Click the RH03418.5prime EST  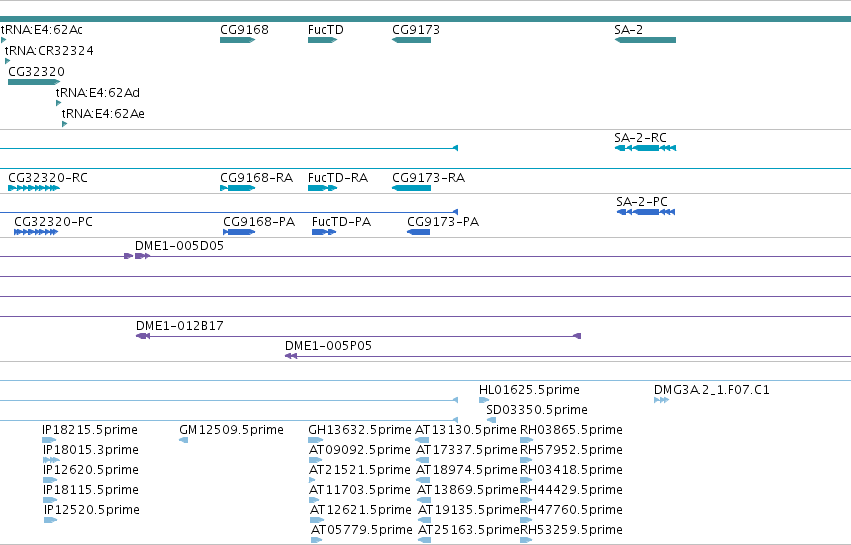pyautogui.click(x=526, y=480)
